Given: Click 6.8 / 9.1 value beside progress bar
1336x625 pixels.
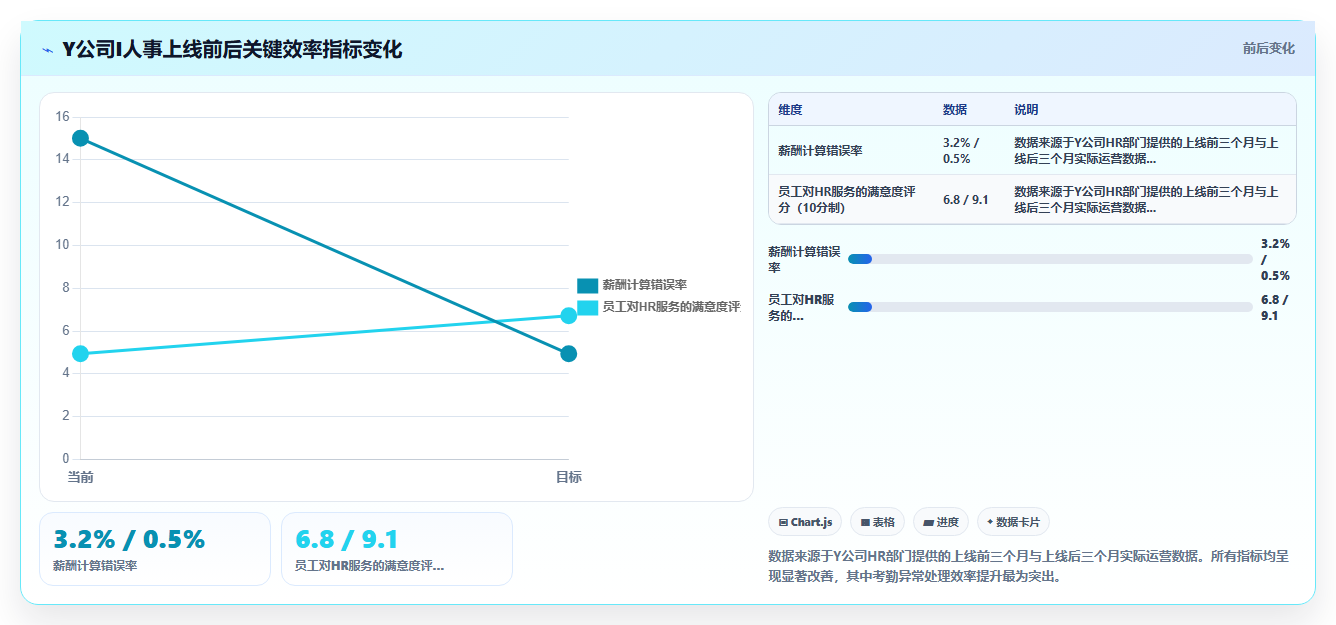Looking at the screenshot, I should click(x=1276, y=307).
